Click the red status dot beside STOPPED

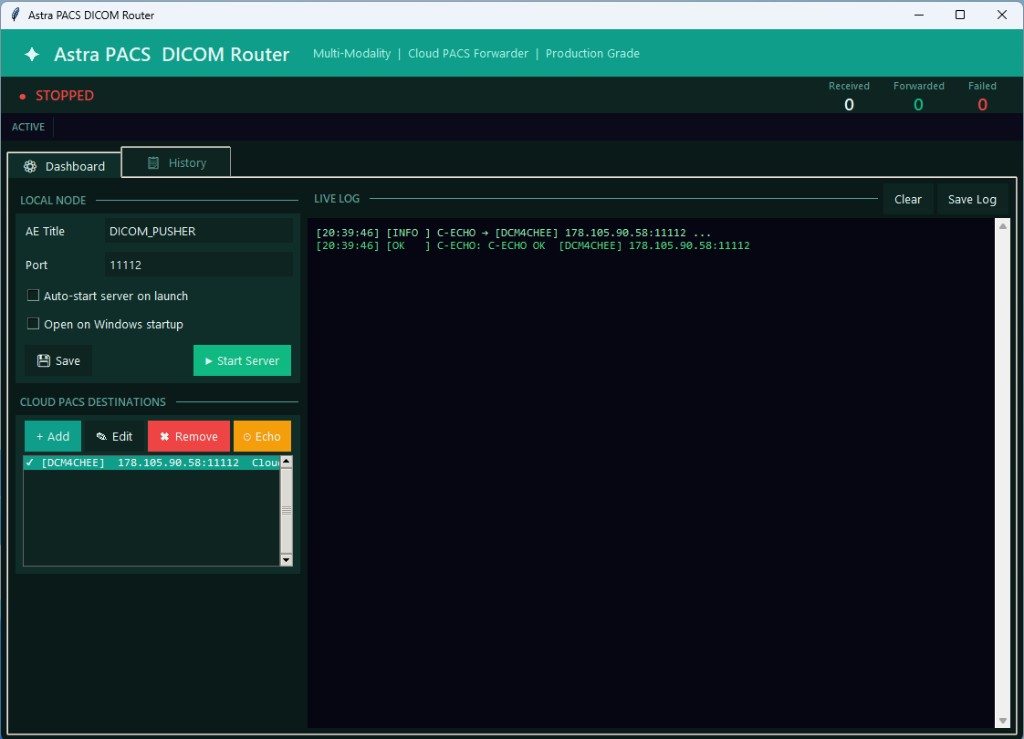[22, 96]
